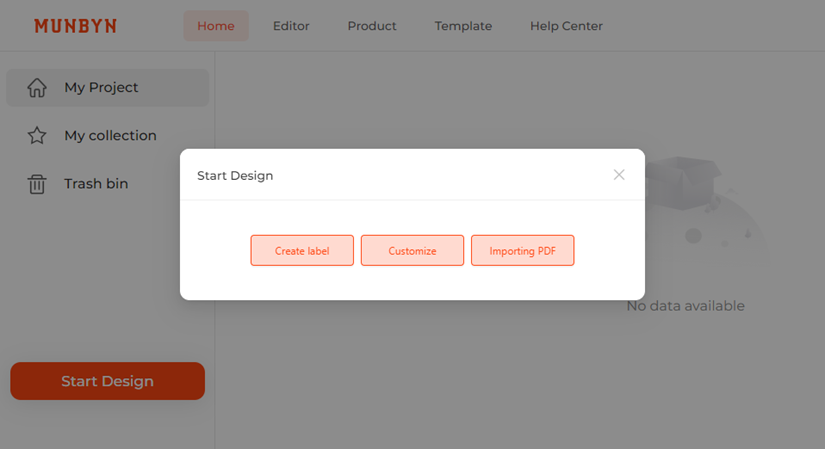This screenshot has height=449, width=825.
Task: Visit the Help Center tab
Action: [566, 26]
